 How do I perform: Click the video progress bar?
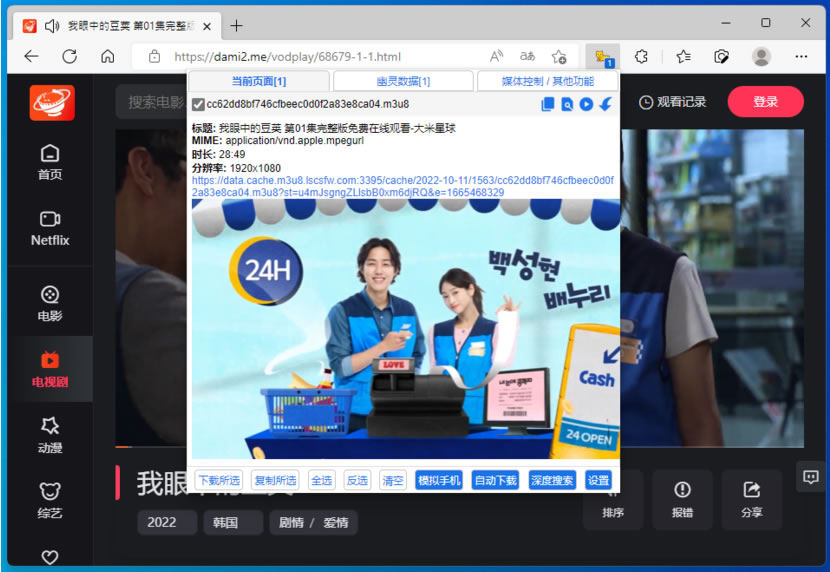tap(151, 447)
